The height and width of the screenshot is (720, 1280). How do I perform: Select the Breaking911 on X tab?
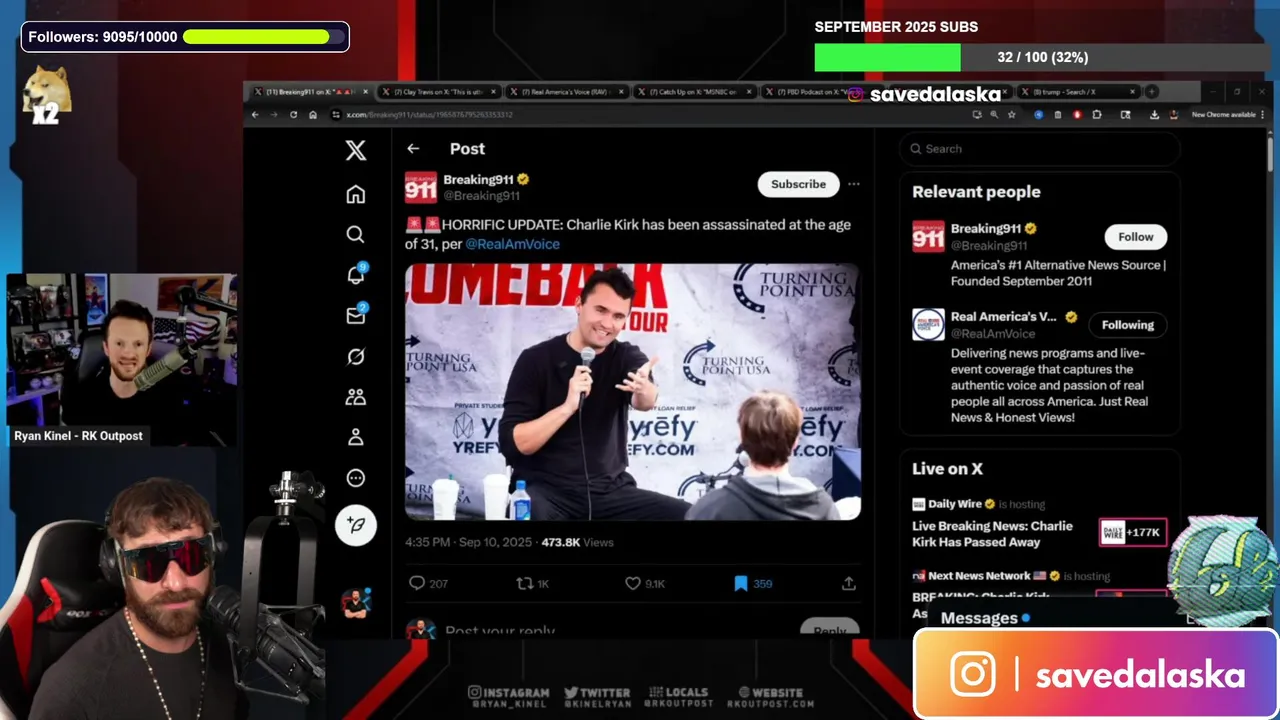[310, 92]
